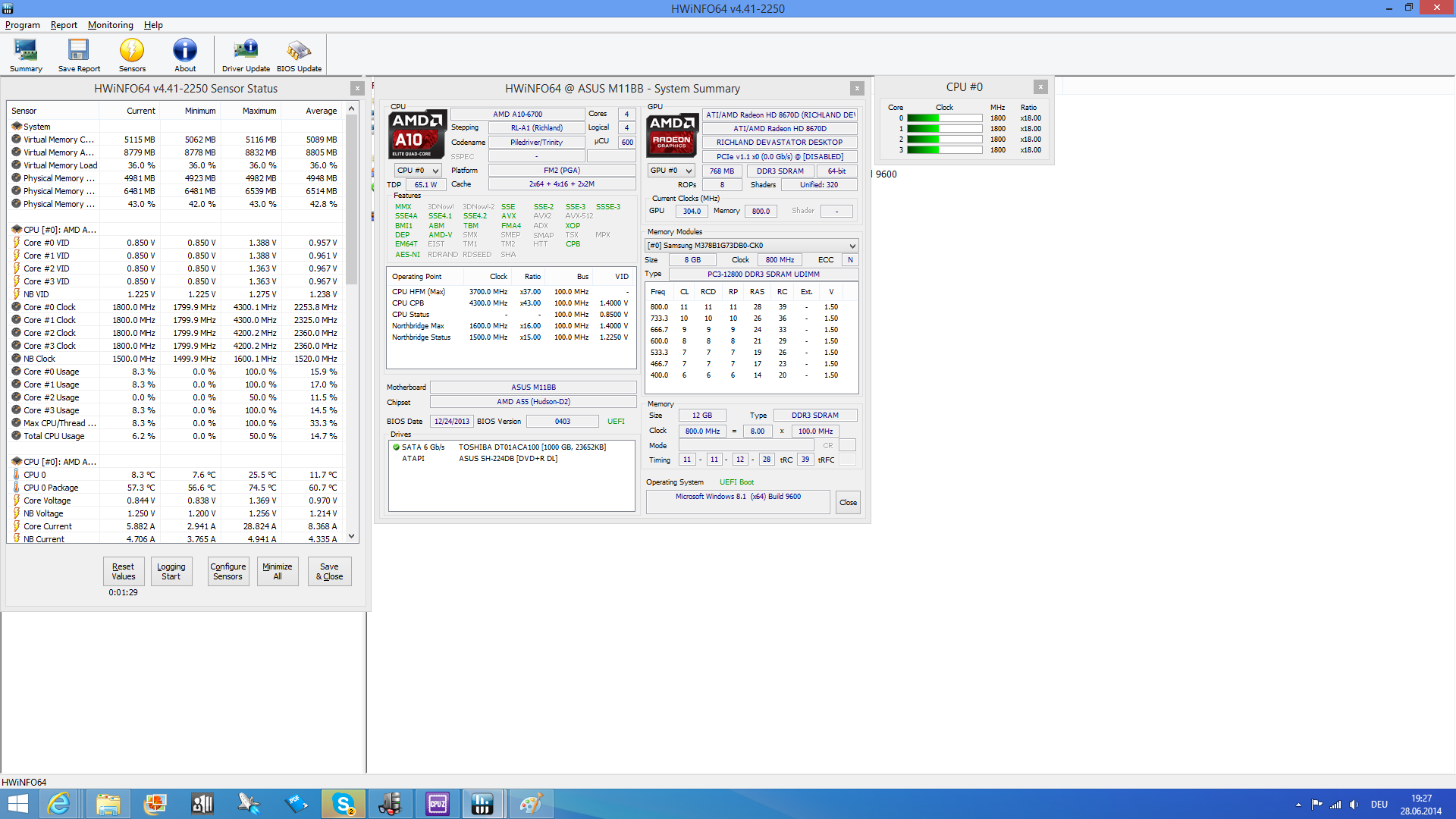Viewport: 1456px width, 819px height.
Task: Open Internet Explorer from taskbar
Action: click(59, 804)
